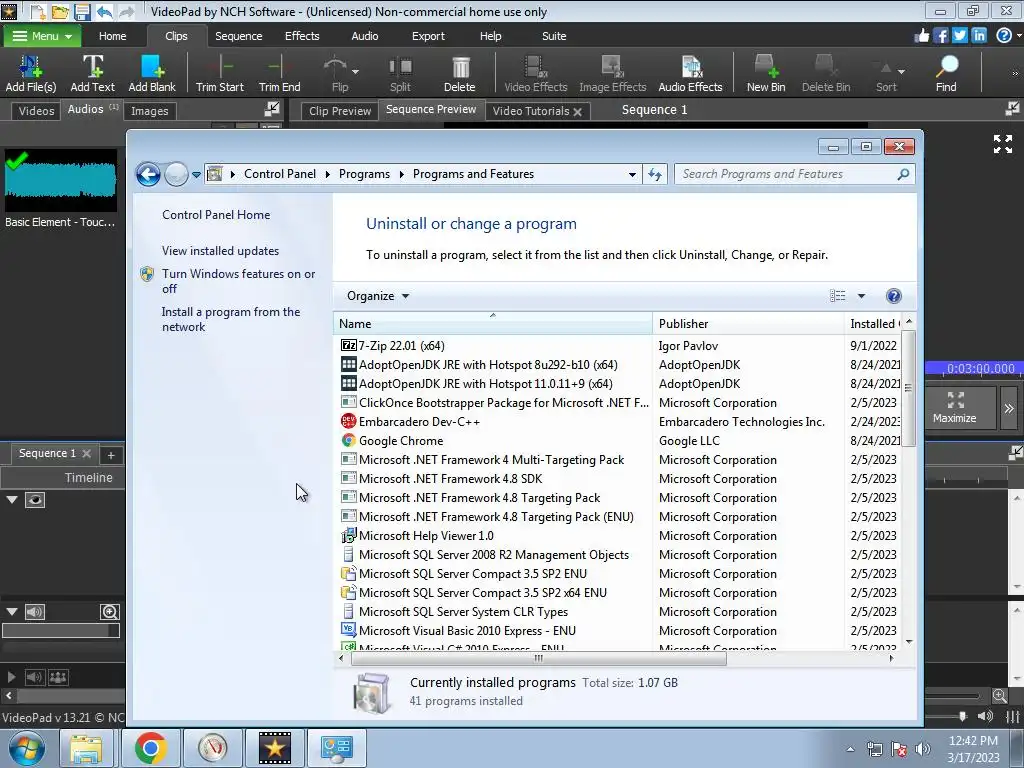This screenshot has height=768, width=1024.
Task: Add a new sequence tab
Action: click(x=111, y=455)
